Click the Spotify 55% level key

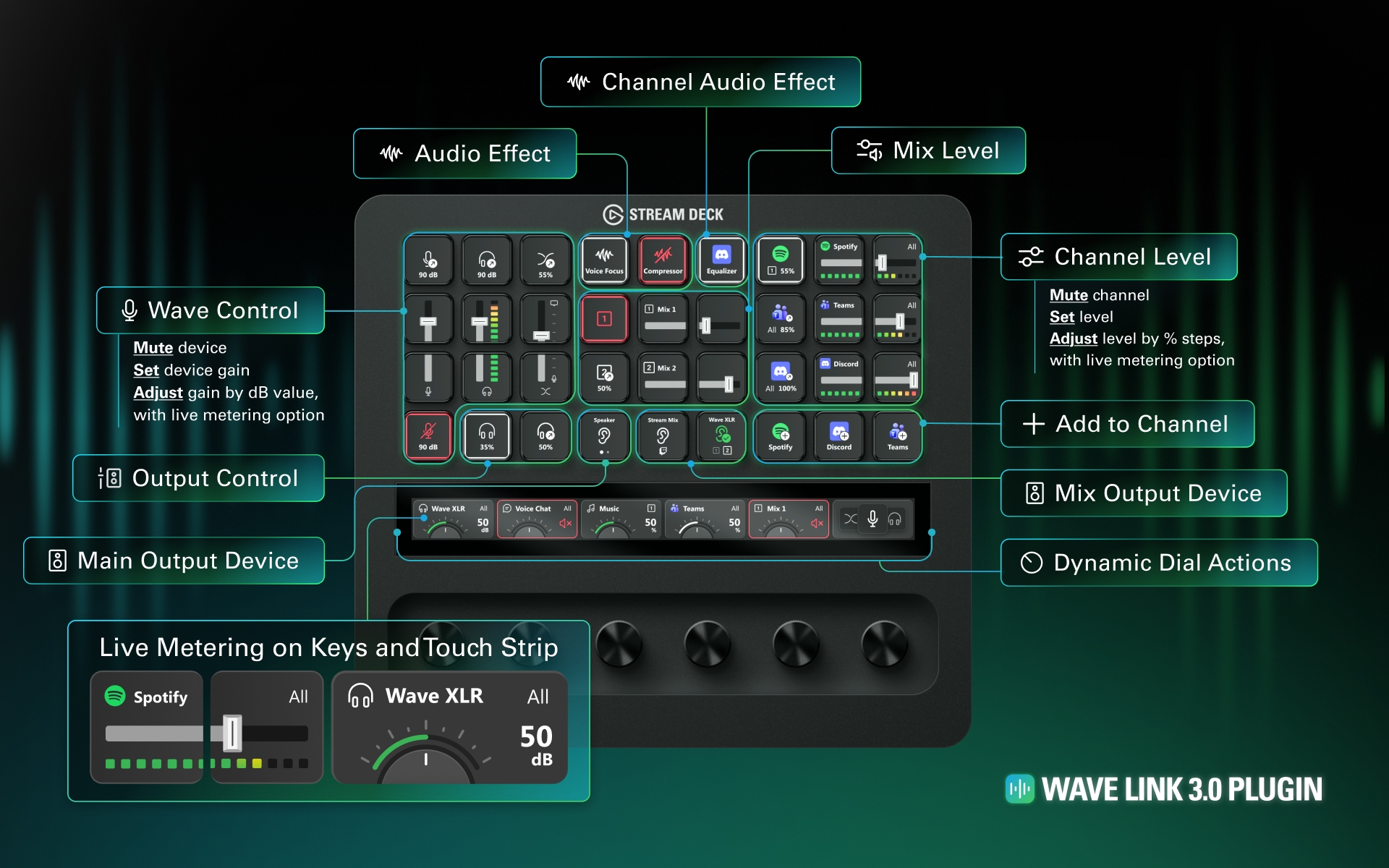(781, 260)
